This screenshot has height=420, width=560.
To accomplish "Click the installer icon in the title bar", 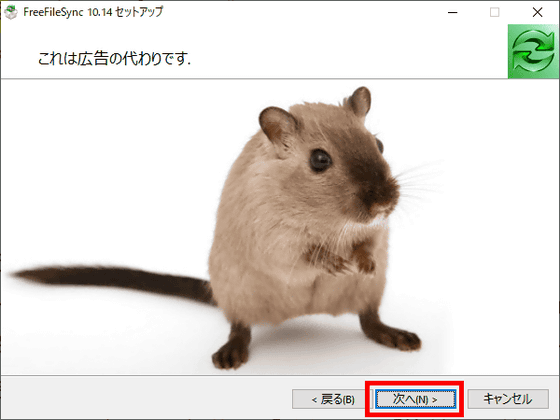I will (x=11, y=12).
